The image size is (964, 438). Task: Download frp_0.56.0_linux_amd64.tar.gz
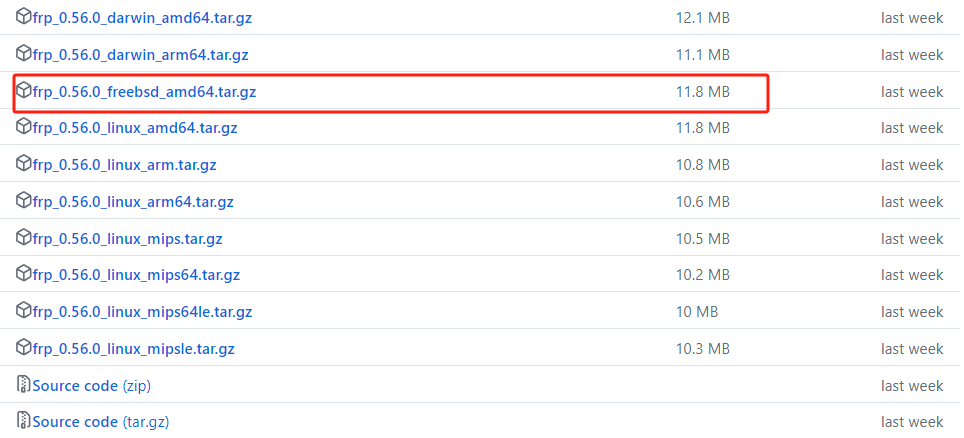coord(135,128)
